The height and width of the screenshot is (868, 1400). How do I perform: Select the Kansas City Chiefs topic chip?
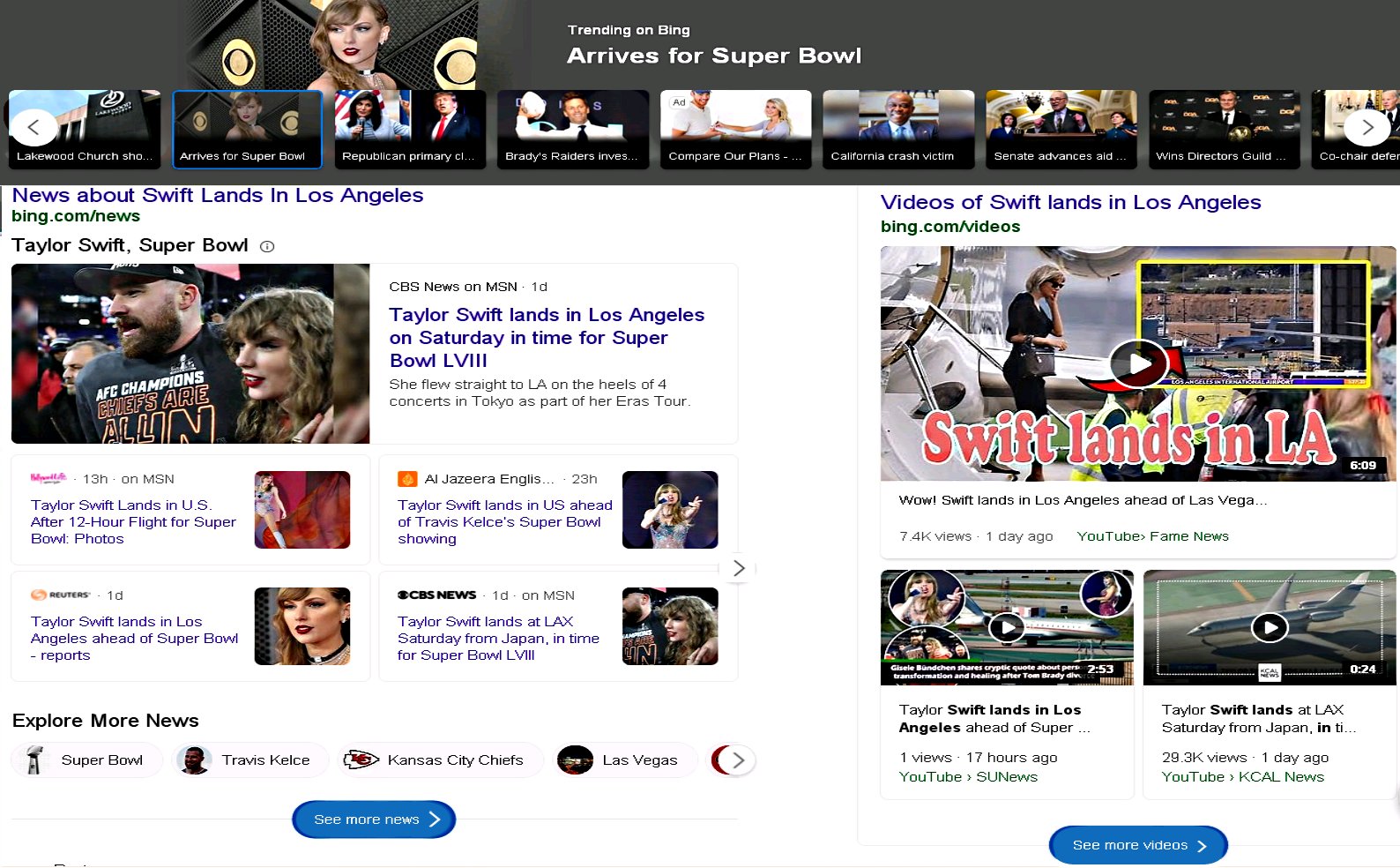[x=440, y=759]
